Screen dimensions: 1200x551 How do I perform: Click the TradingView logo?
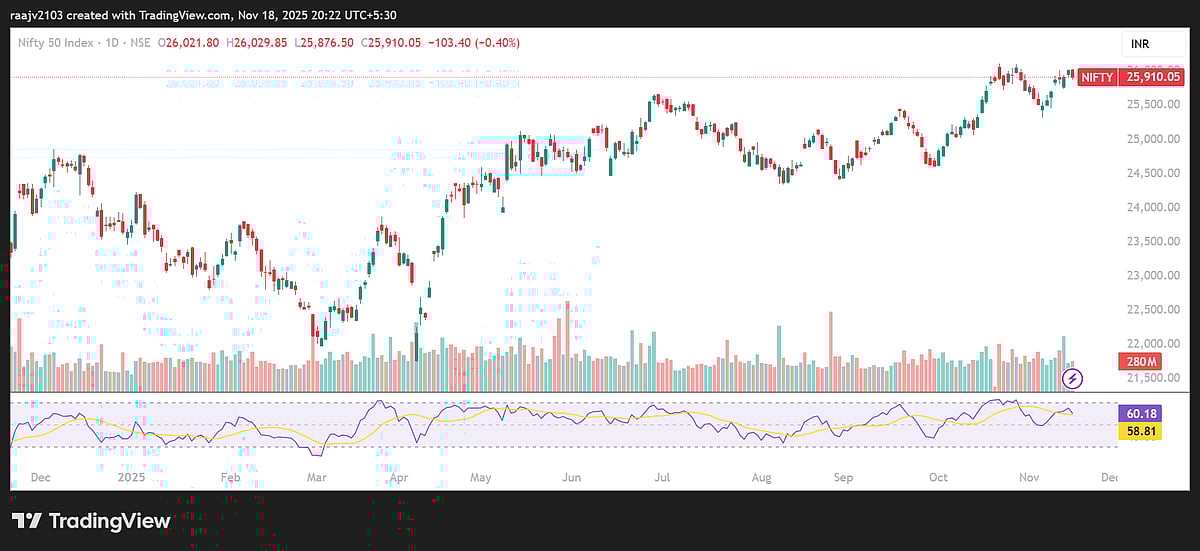click(92, 521)
